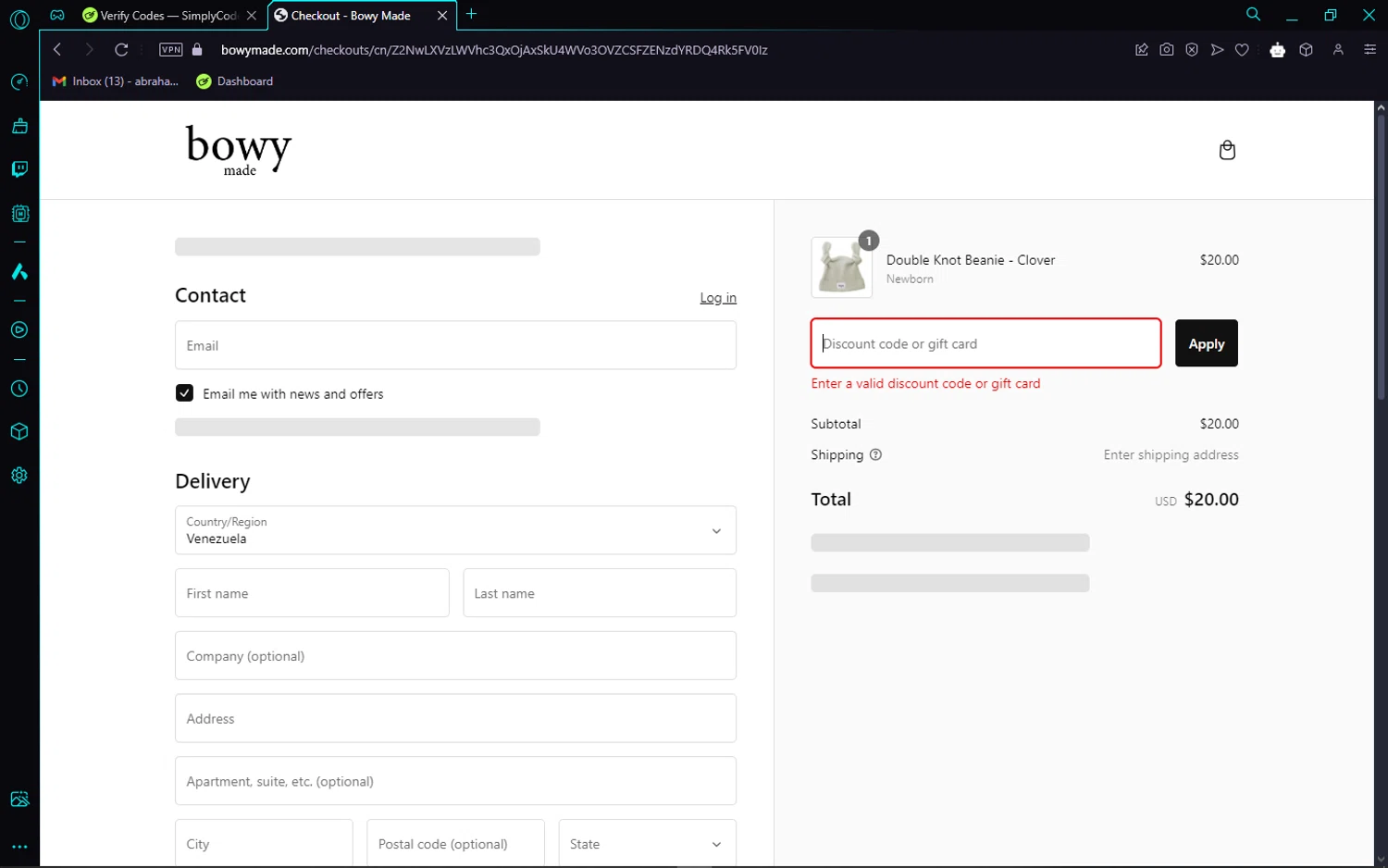Click the Double Knot Beanie product thumbnail
This screenshot has width=1388, height=868.
tap(842, 267)
